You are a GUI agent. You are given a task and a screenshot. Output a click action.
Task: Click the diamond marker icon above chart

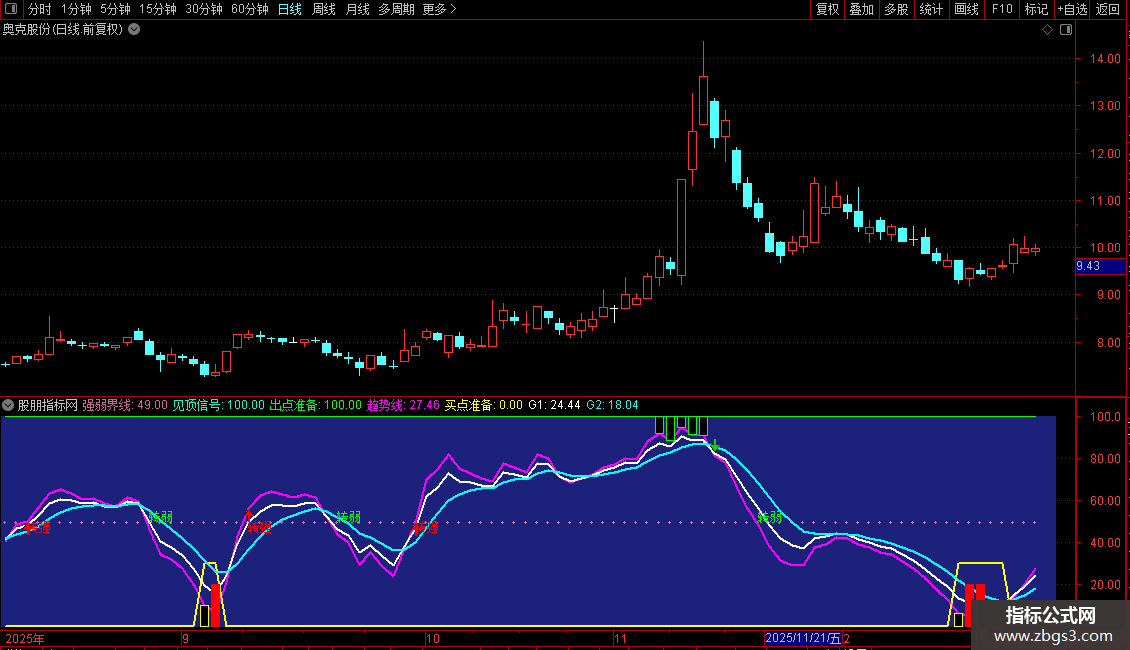coord(1047,30)
